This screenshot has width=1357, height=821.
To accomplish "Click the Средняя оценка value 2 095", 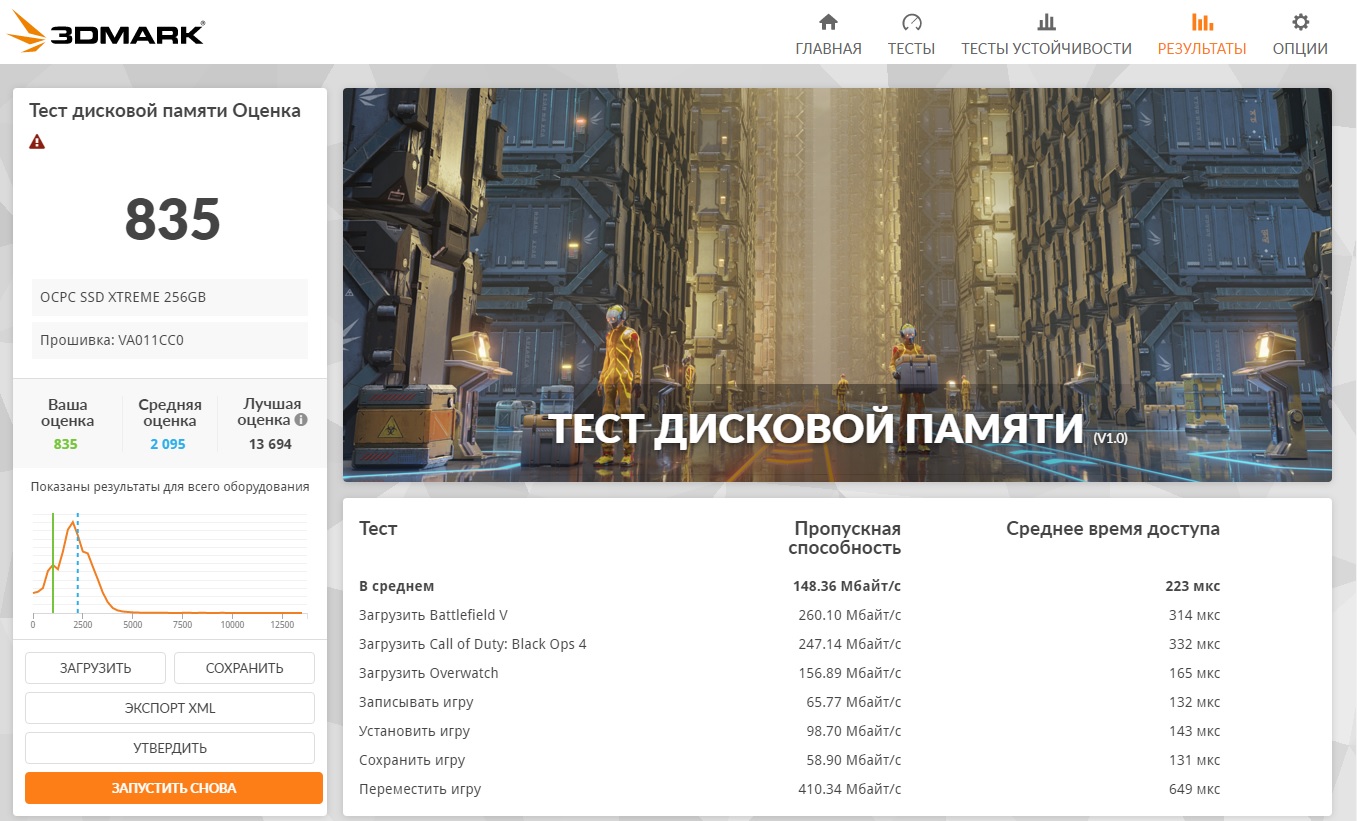I will pos(168,444).
